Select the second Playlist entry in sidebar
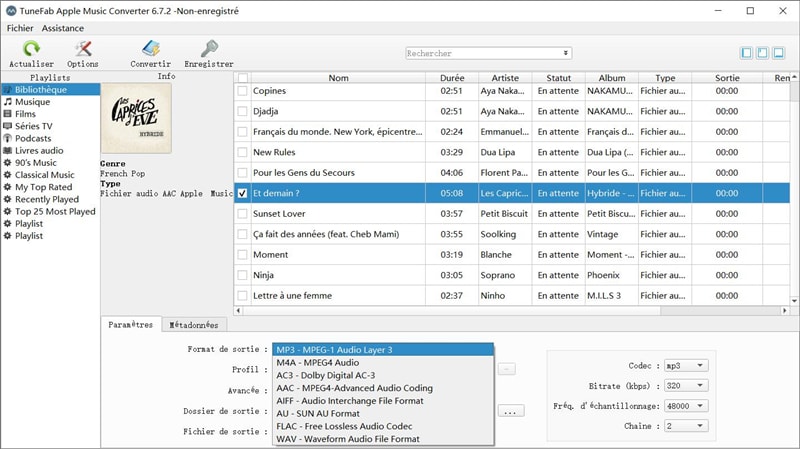 29,236
